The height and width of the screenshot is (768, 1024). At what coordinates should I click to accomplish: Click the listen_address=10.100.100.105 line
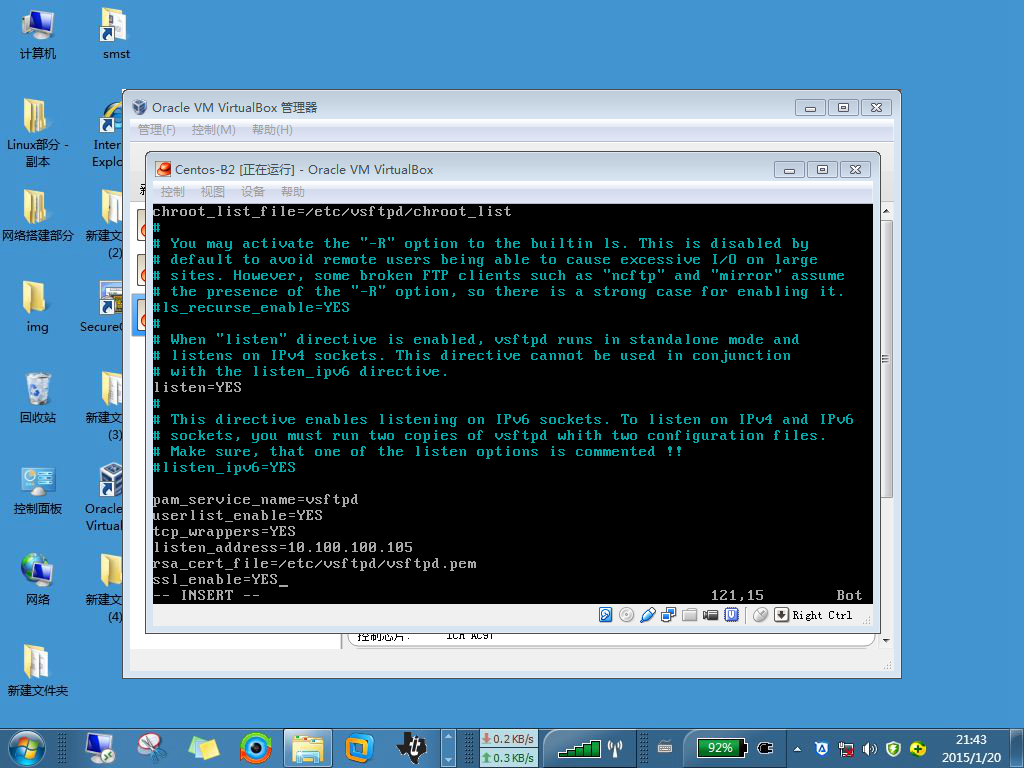(283, 547)
